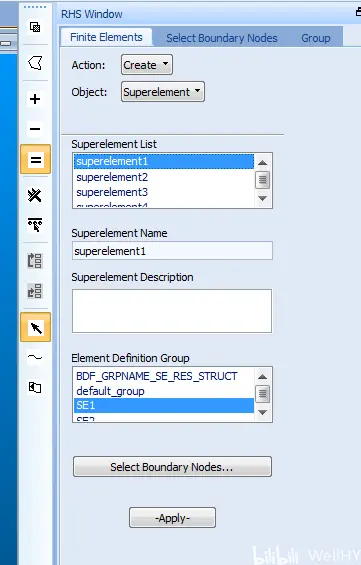Select SE1 in Element Definition Group
Viewport: 361px width, 565px height.
(x=164, y=405)
